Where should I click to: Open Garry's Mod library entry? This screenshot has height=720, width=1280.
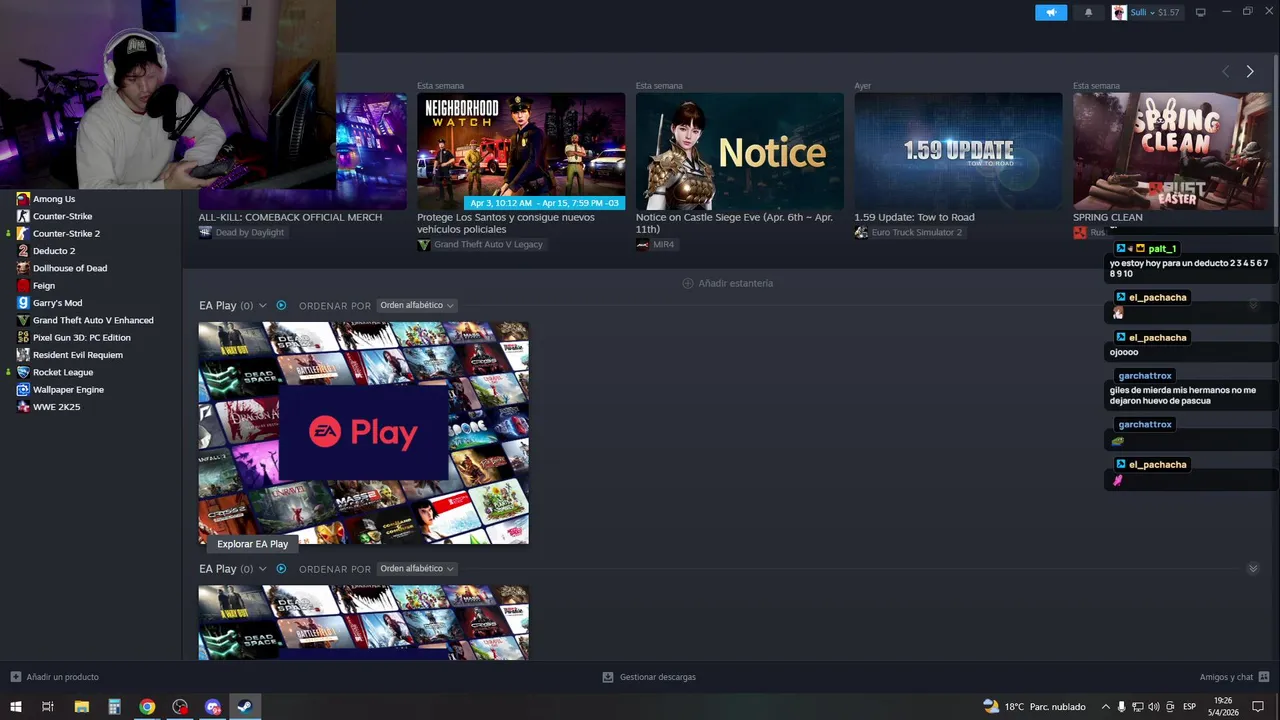pyautogui.click(x=57, y=303)
